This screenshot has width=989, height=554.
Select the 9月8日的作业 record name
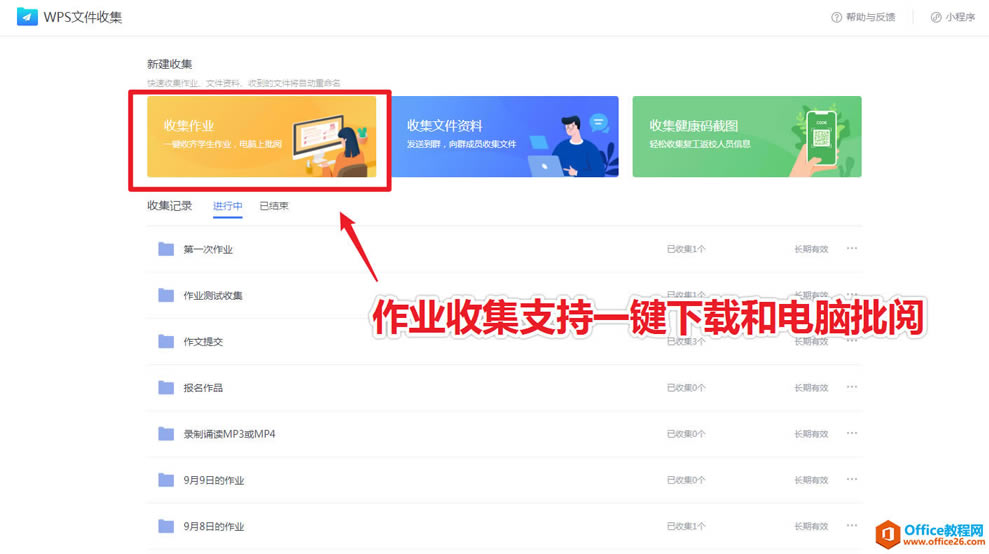[214, 526]
